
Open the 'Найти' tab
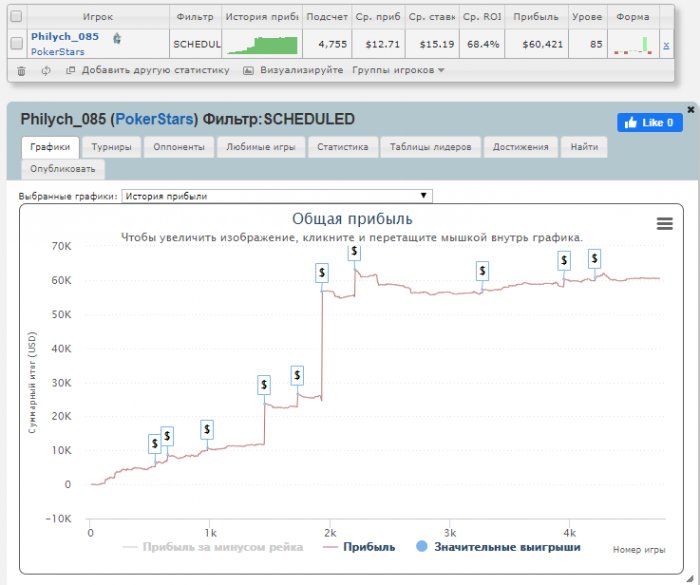(584, 147)
